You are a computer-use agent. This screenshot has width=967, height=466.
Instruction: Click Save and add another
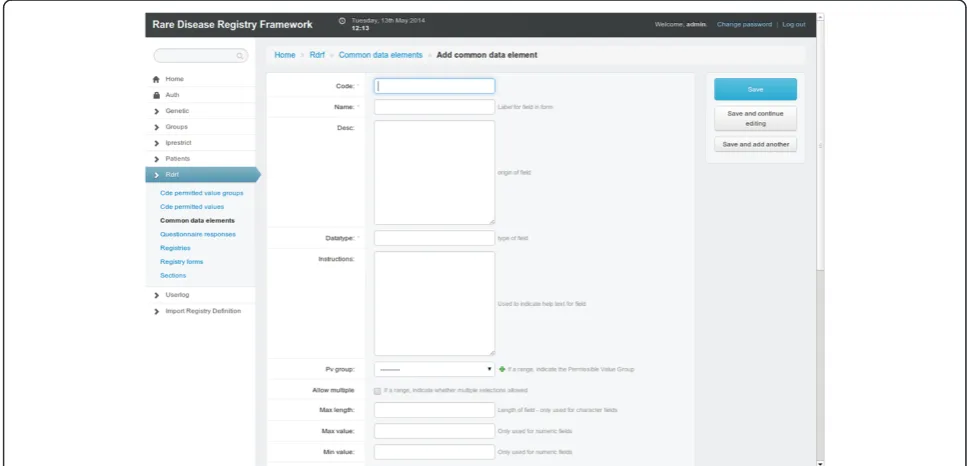[x=755, y=144]
